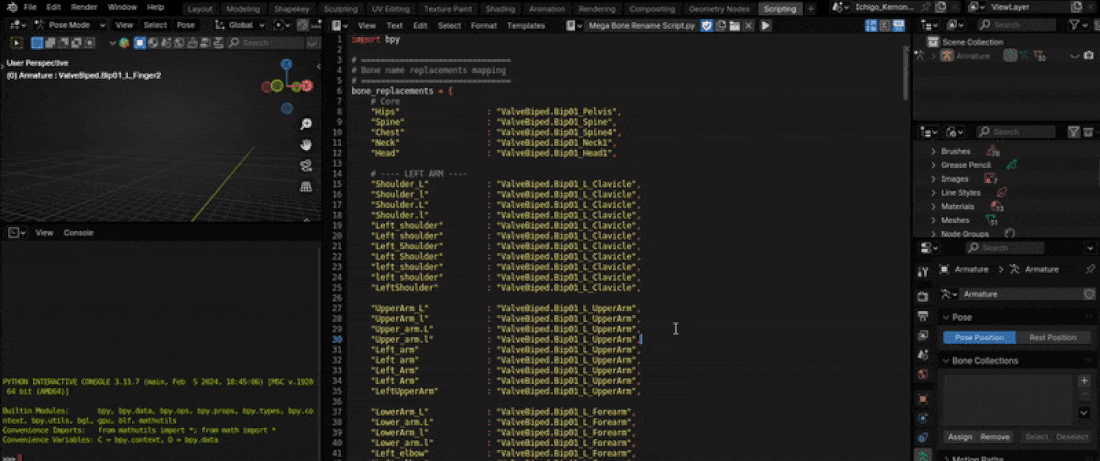The image size is (1100, 461).
Task: Unlink the Mega Bone Rename Script text
Action: (749, 25)
